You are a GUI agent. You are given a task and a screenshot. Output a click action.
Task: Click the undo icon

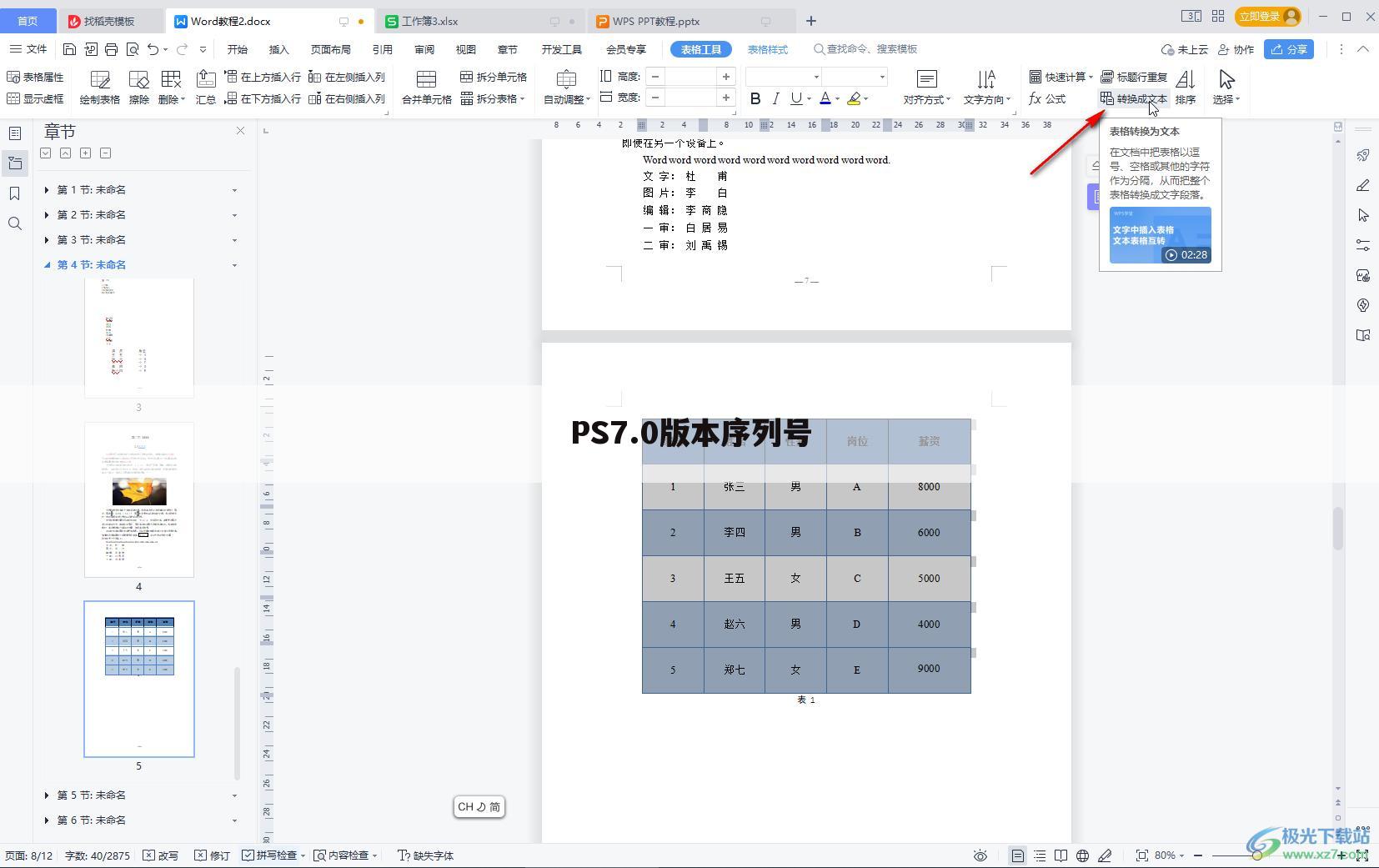pyautogui.click(x=153, y=49)
